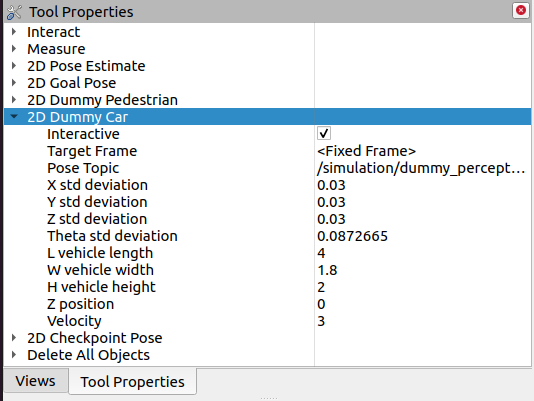
Task: Edit the L vehicle length value 4
Action: [423, 253]
